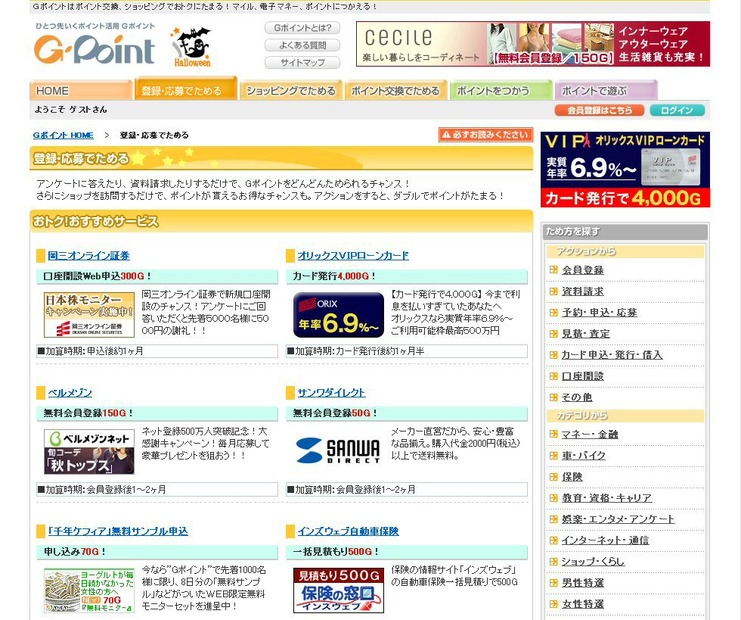Go to ポイントで遊ぶ tab
This screenshot has width=741, height=620.
click(606, 90)
